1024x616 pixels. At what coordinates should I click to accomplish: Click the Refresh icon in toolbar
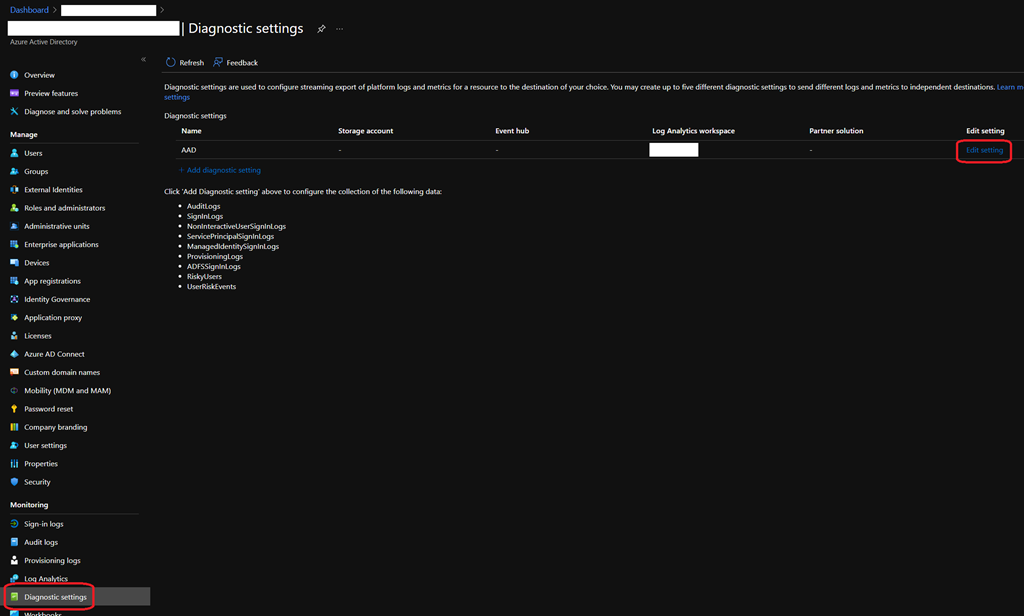click(171, 62)
